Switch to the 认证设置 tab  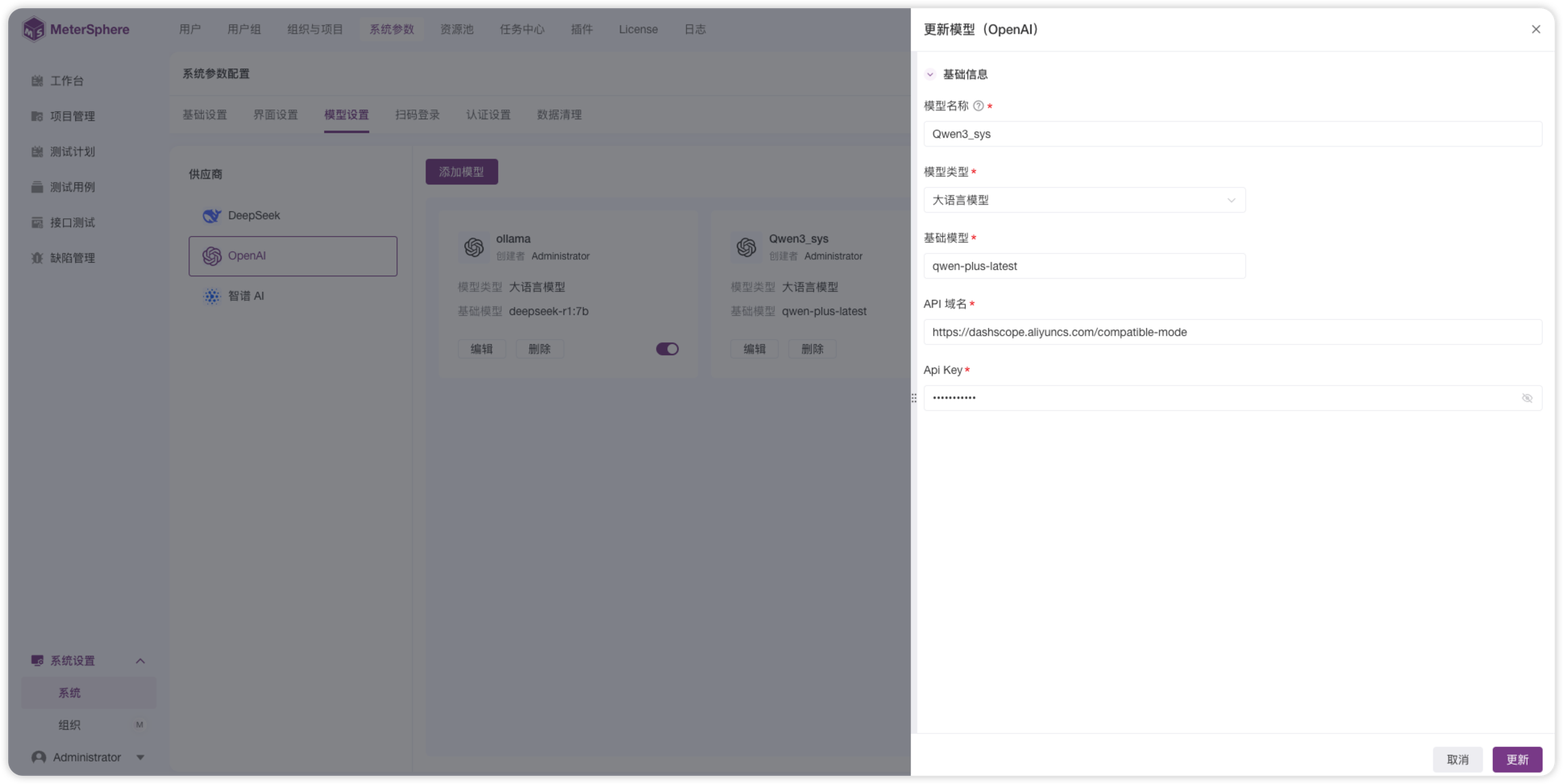488,114
